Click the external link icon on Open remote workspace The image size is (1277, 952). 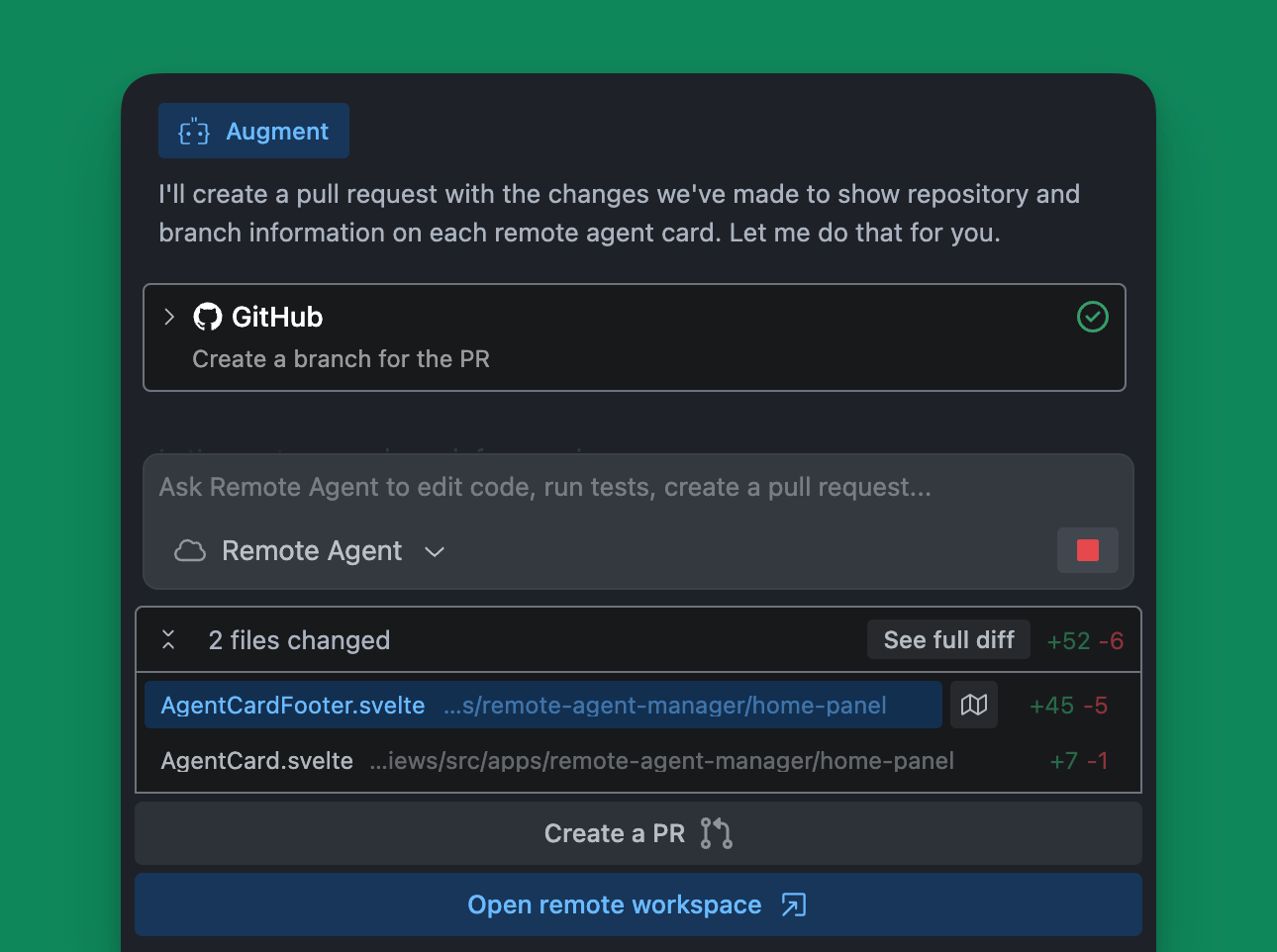[792, 904]
